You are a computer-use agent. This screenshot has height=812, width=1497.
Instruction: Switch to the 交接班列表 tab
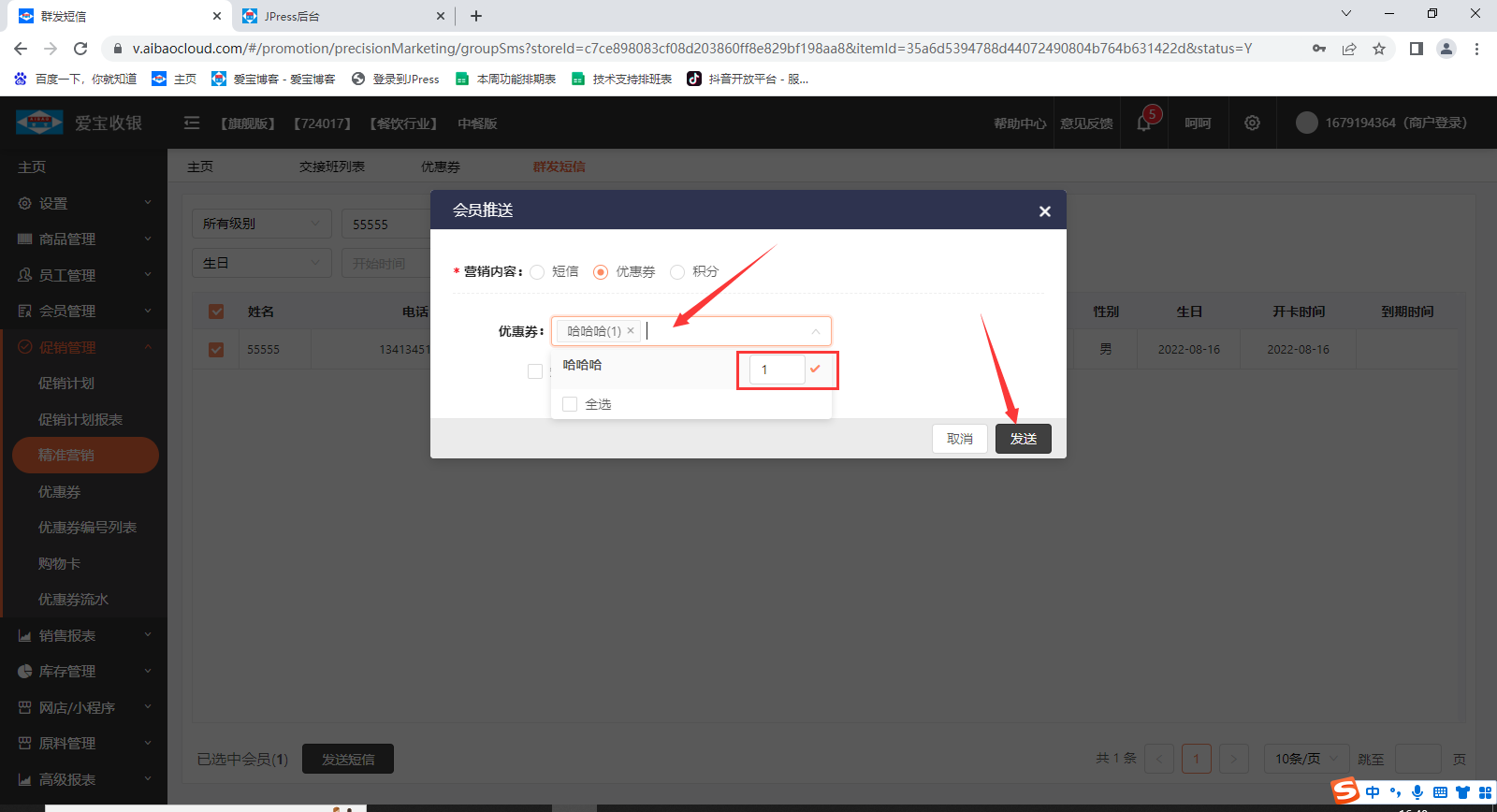click(x=332, y=167)
